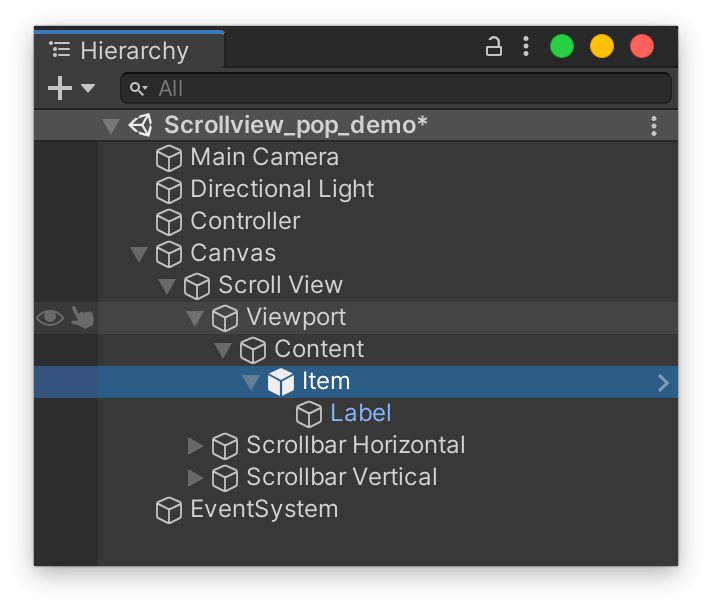This screenshot has height=608, width=712.
Task: Open the Item prefab chevron arrow
Action: tap(663, 382)
